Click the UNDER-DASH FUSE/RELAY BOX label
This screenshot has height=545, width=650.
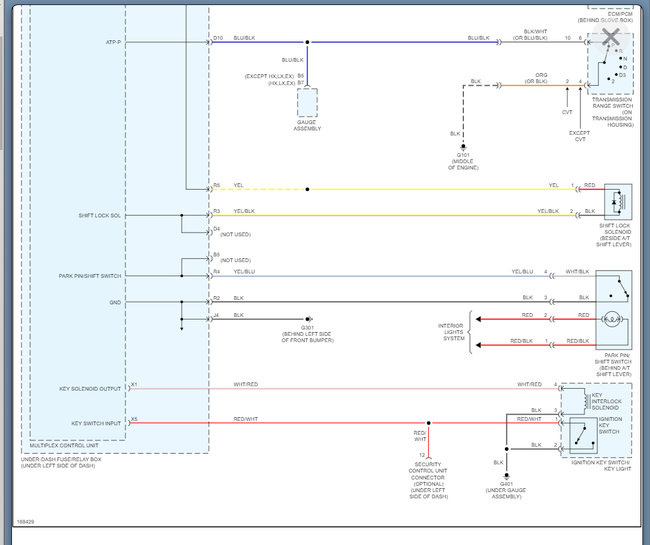(x=61, y=463)
